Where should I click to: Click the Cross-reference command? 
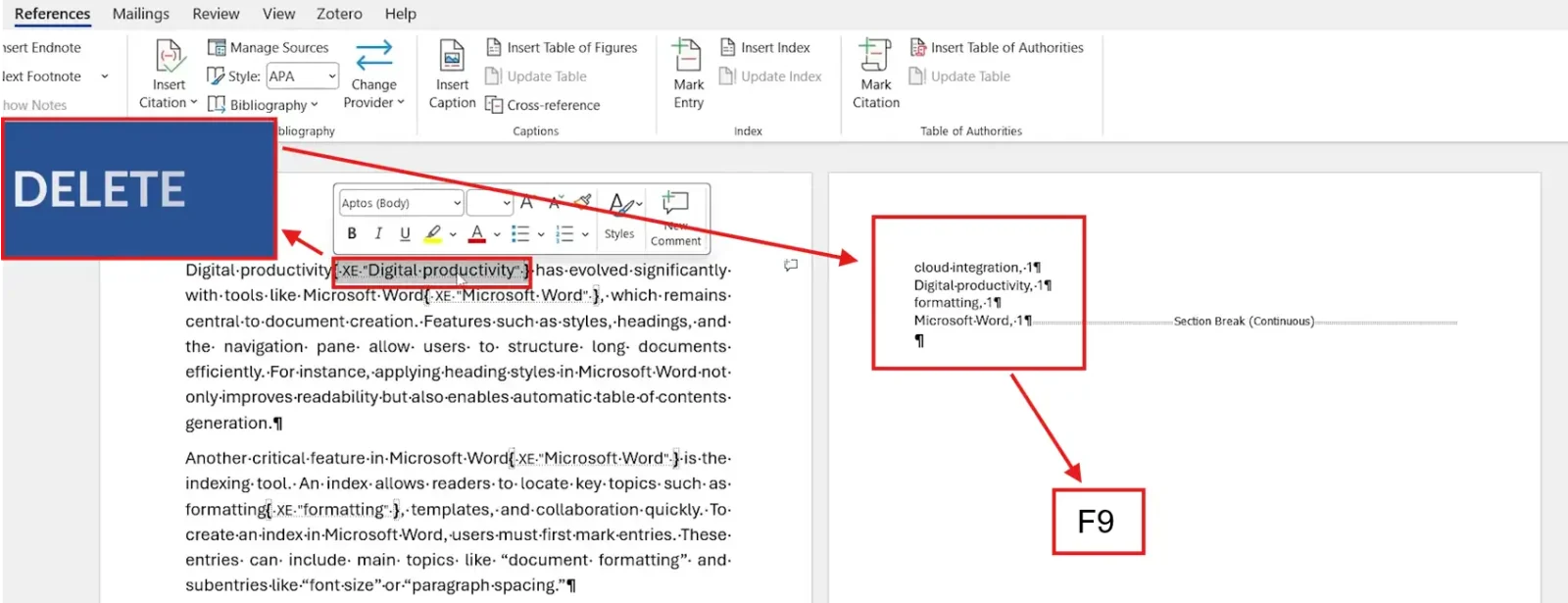pos(543,105)
